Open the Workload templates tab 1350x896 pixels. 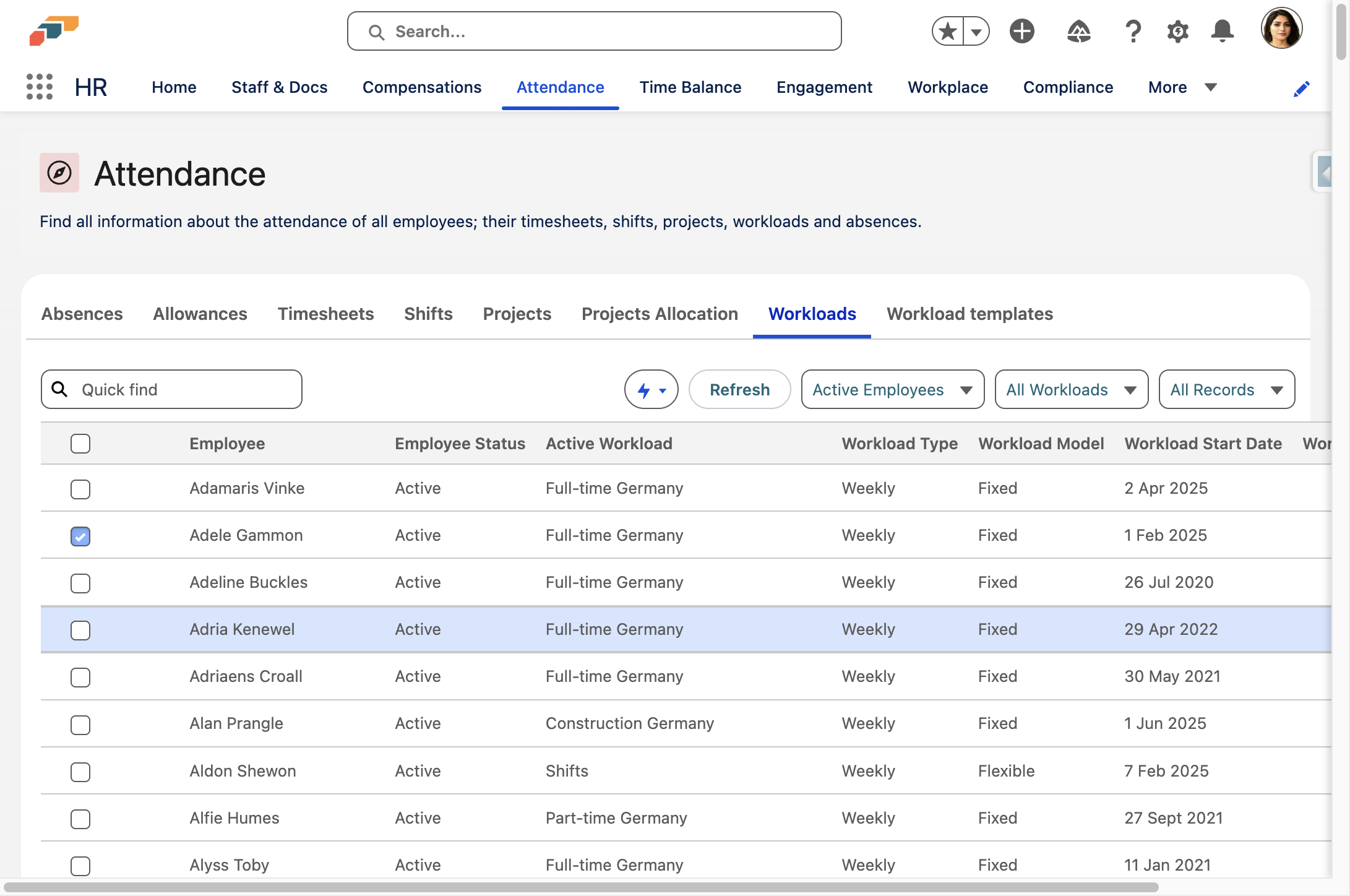pos(970,314)
